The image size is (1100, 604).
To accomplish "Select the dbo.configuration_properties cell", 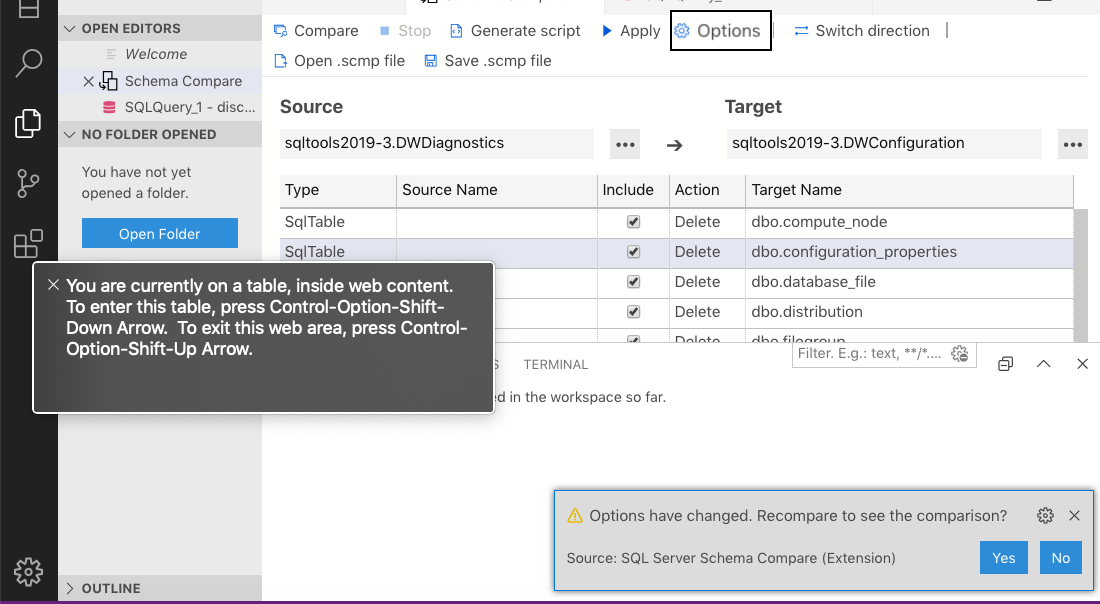I will point(909,252).
